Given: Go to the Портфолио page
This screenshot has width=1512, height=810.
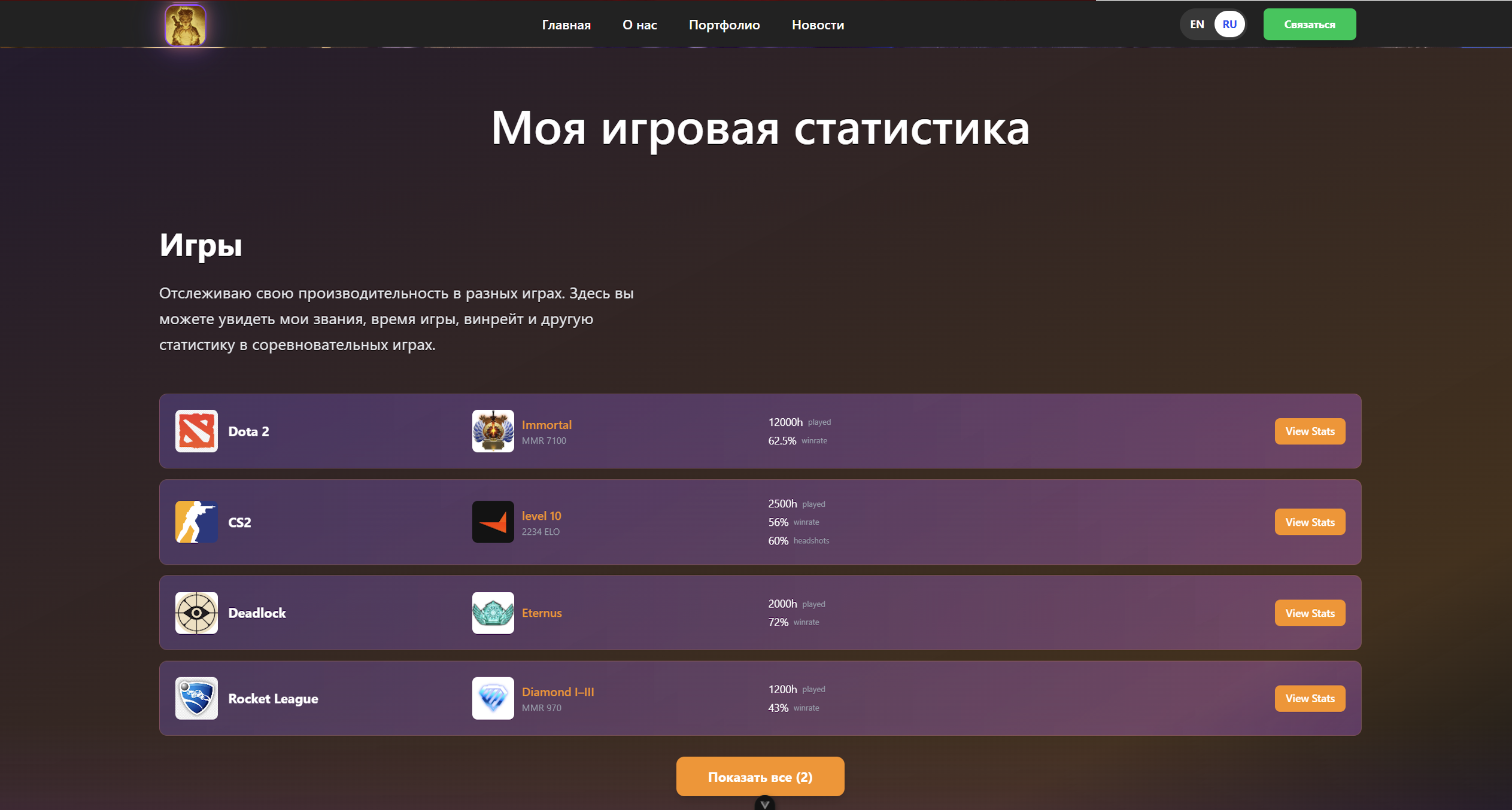Looking at the screenshot, I should [724, 25].
